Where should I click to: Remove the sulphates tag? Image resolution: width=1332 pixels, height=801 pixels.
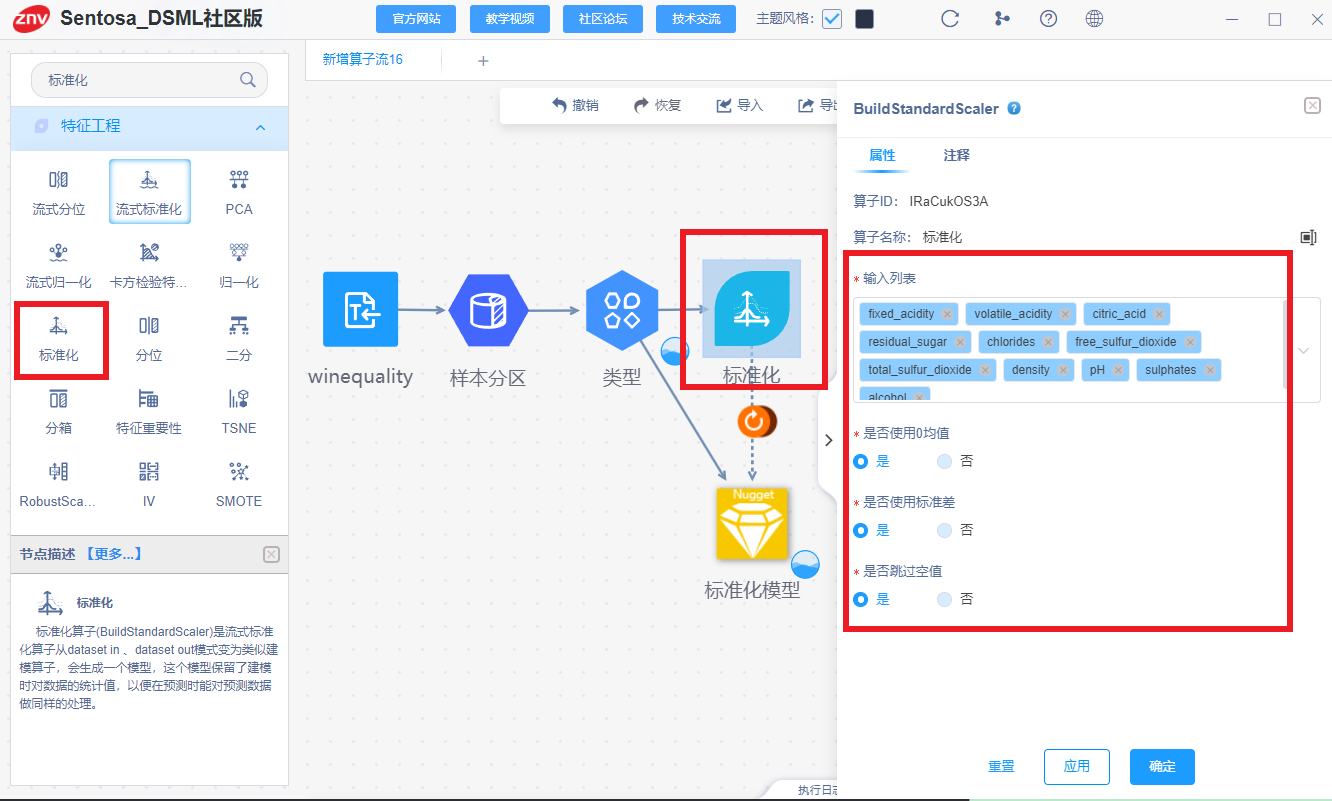1209,370
